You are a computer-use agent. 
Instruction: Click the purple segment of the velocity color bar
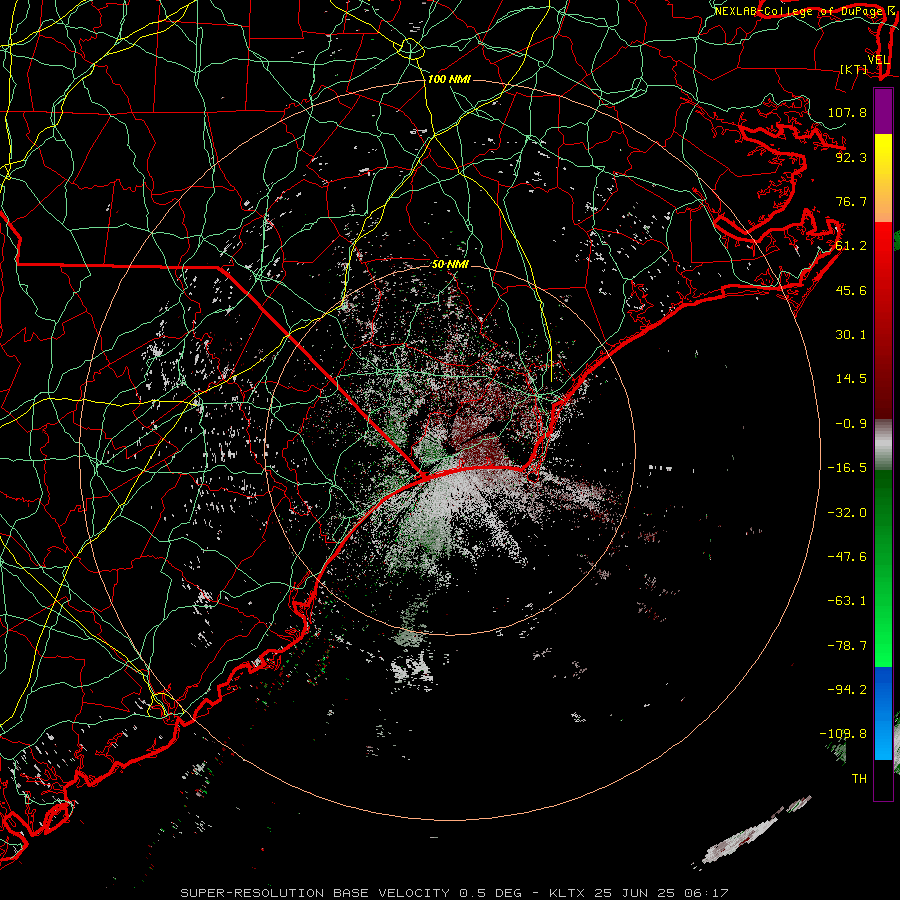click(883, 111)
